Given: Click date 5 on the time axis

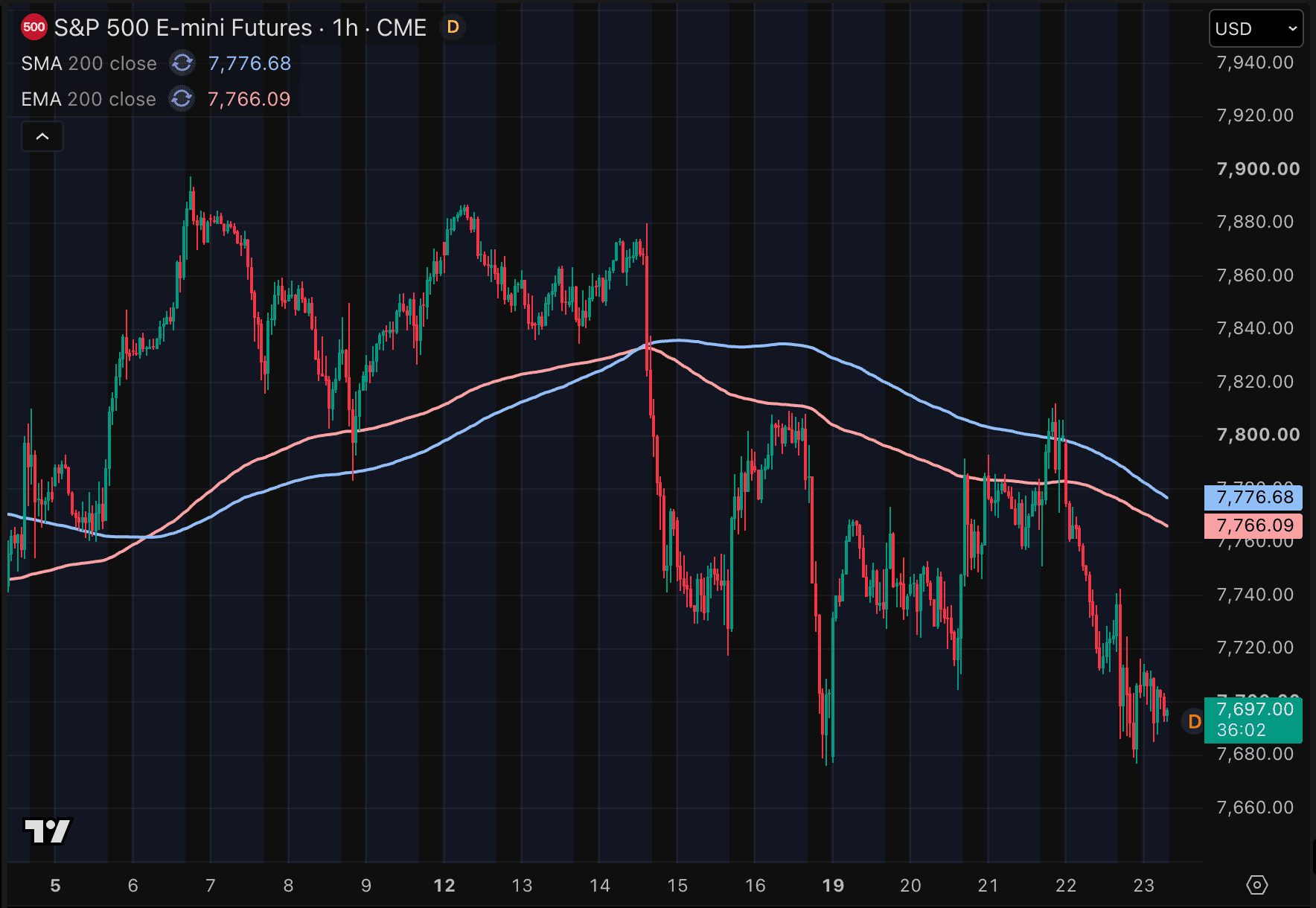Looking at the screenshot, I should pos(55,886).
